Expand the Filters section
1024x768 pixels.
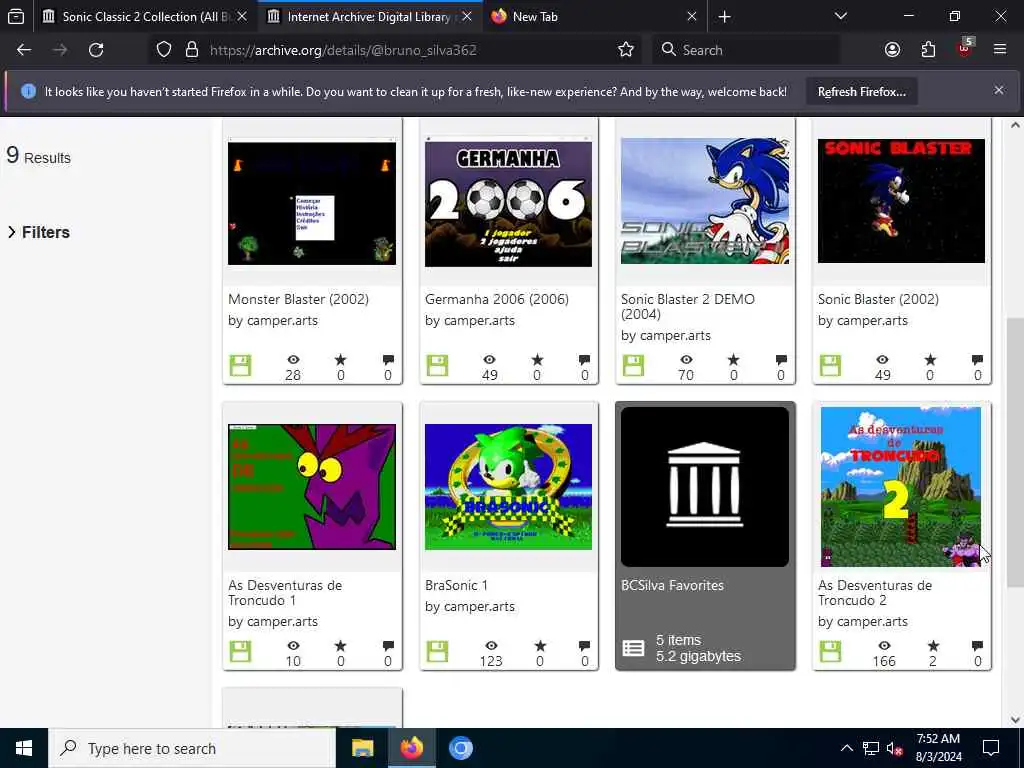pos(39,232)
